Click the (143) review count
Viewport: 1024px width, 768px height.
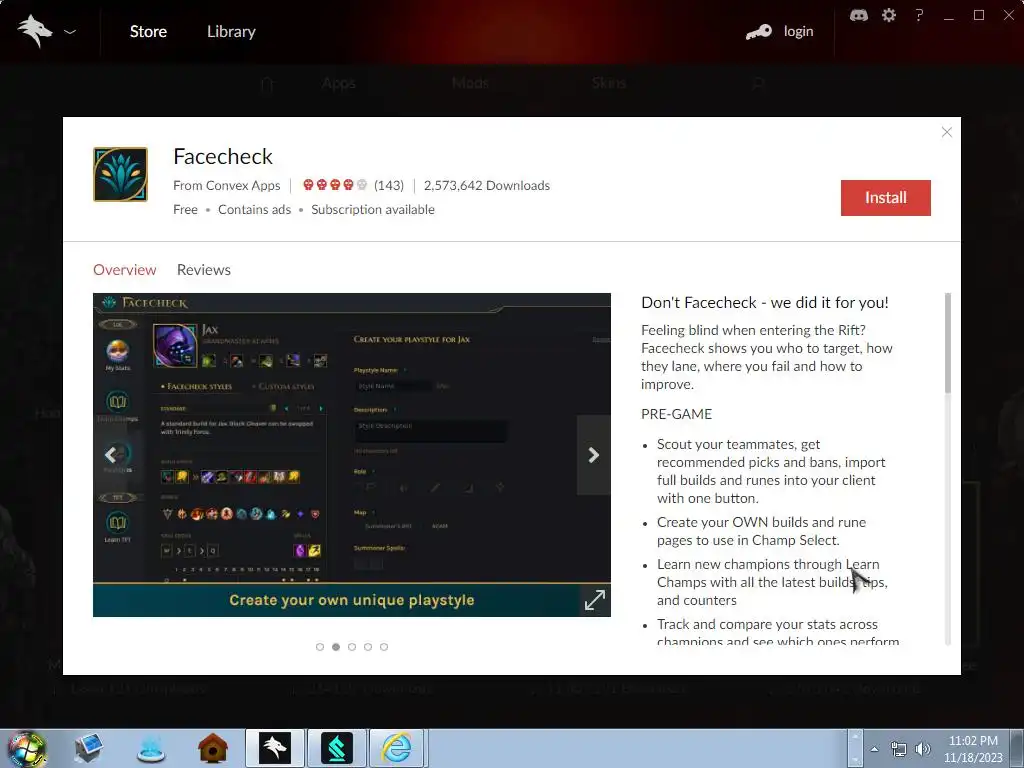tap(389, 185)
